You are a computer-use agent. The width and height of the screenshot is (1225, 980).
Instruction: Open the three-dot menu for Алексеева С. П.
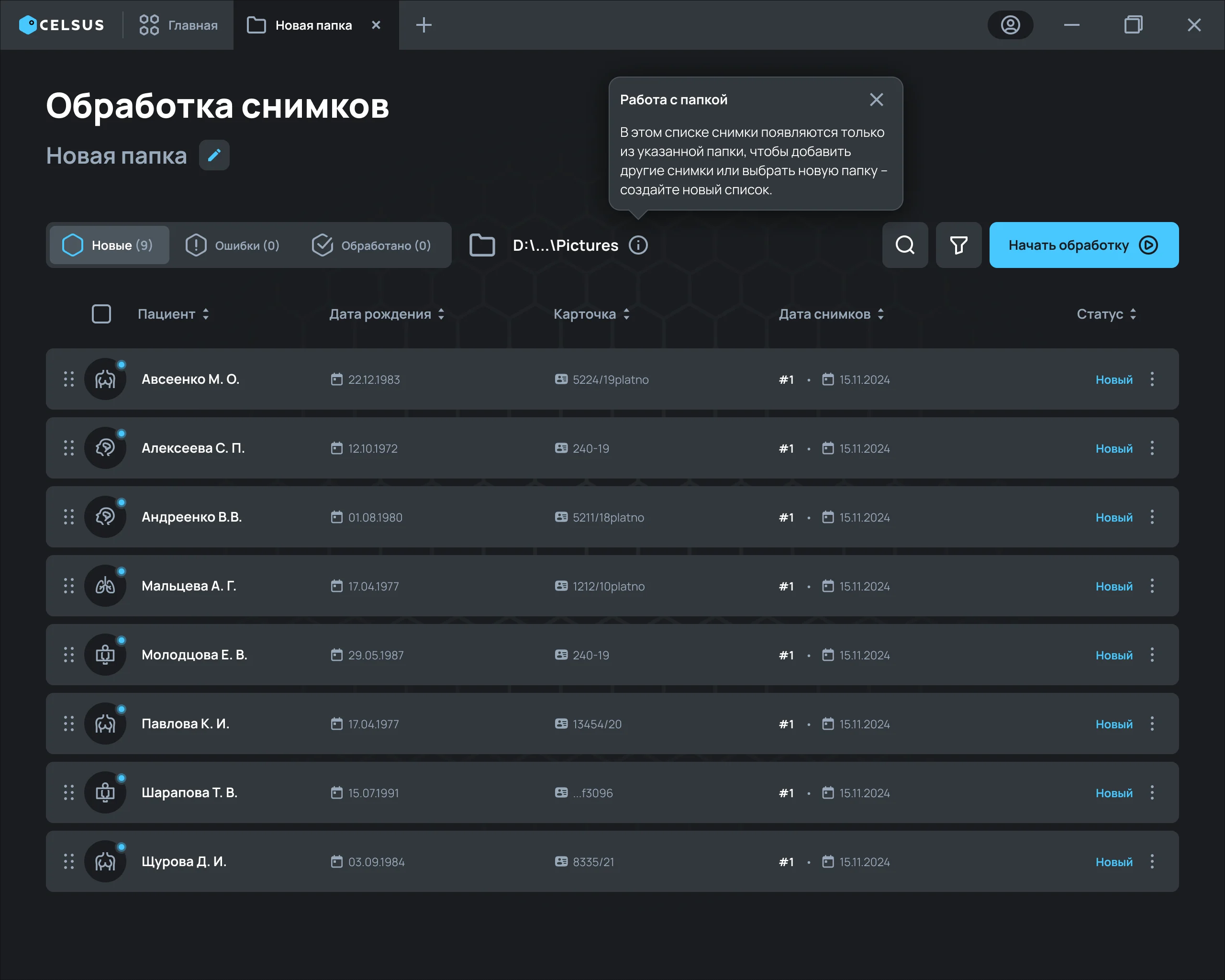(x=1152, y=448)
